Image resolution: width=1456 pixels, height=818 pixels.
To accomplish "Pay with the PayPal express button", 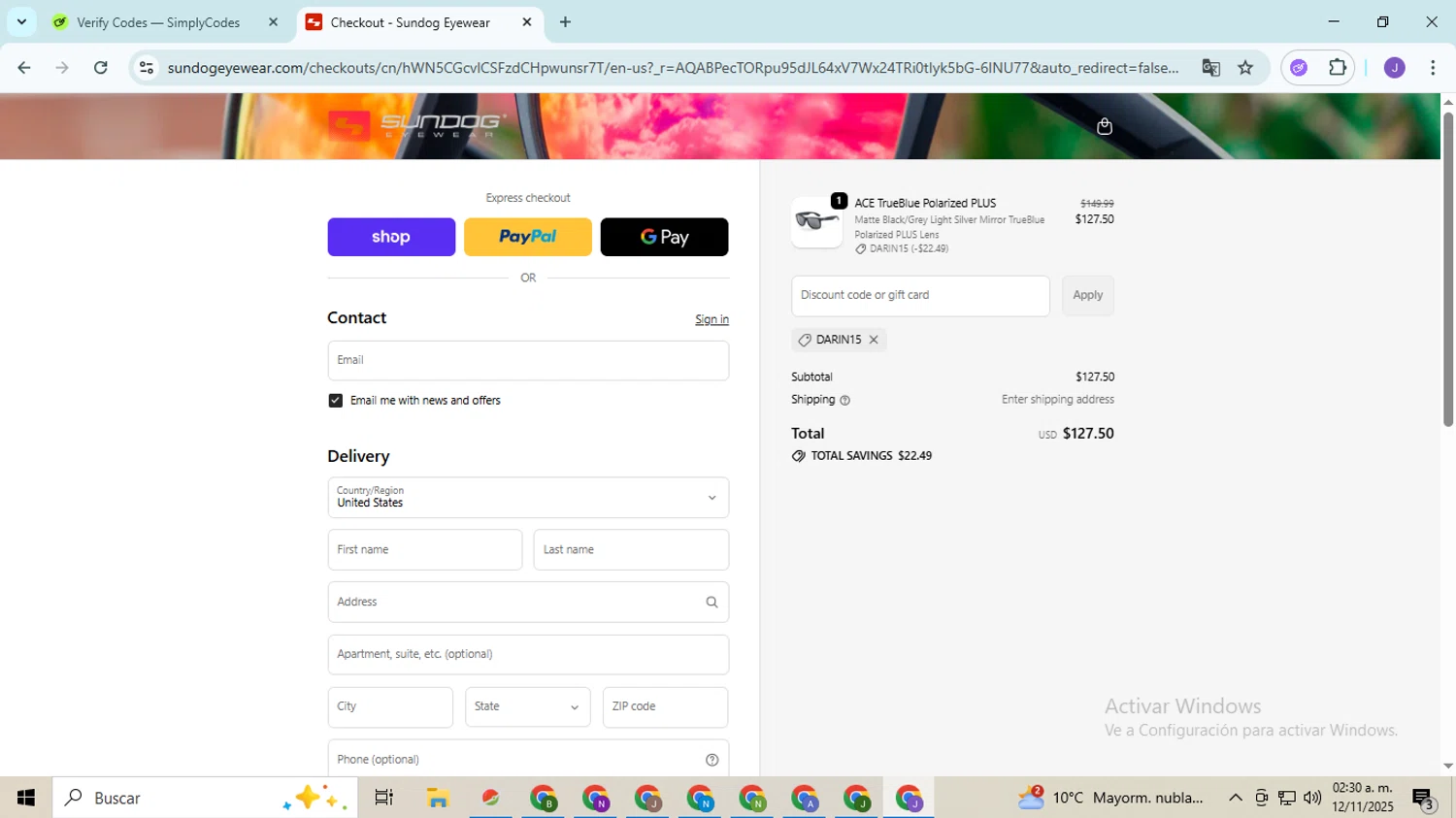I will point(528,237).
